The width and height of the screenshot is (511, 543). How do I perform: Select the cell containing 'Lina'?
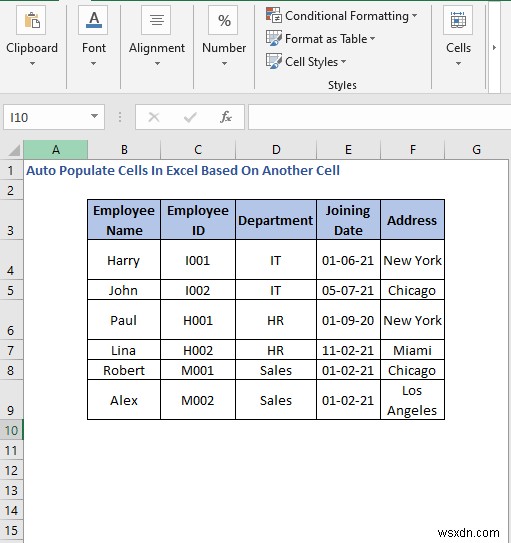point(124,350)
